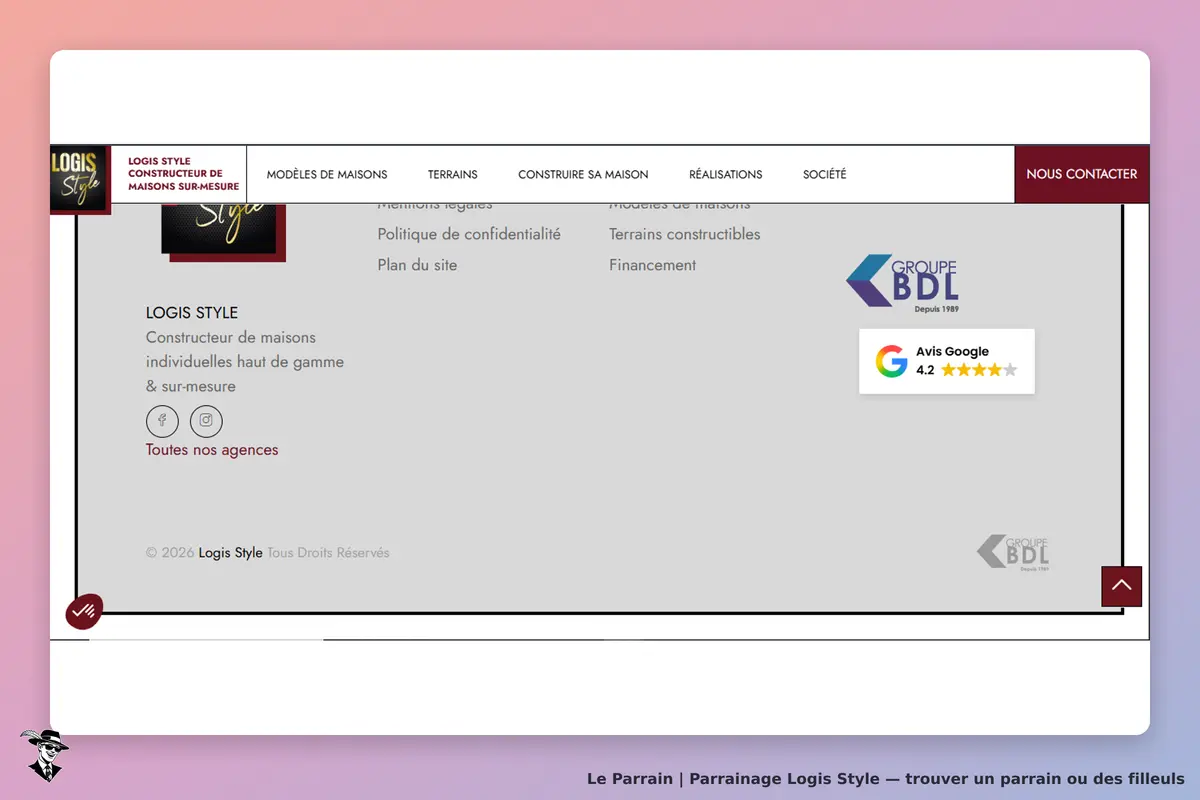
Task: Open the Terrains menu item
Action: pyautogui.click(x=453, y=174)
